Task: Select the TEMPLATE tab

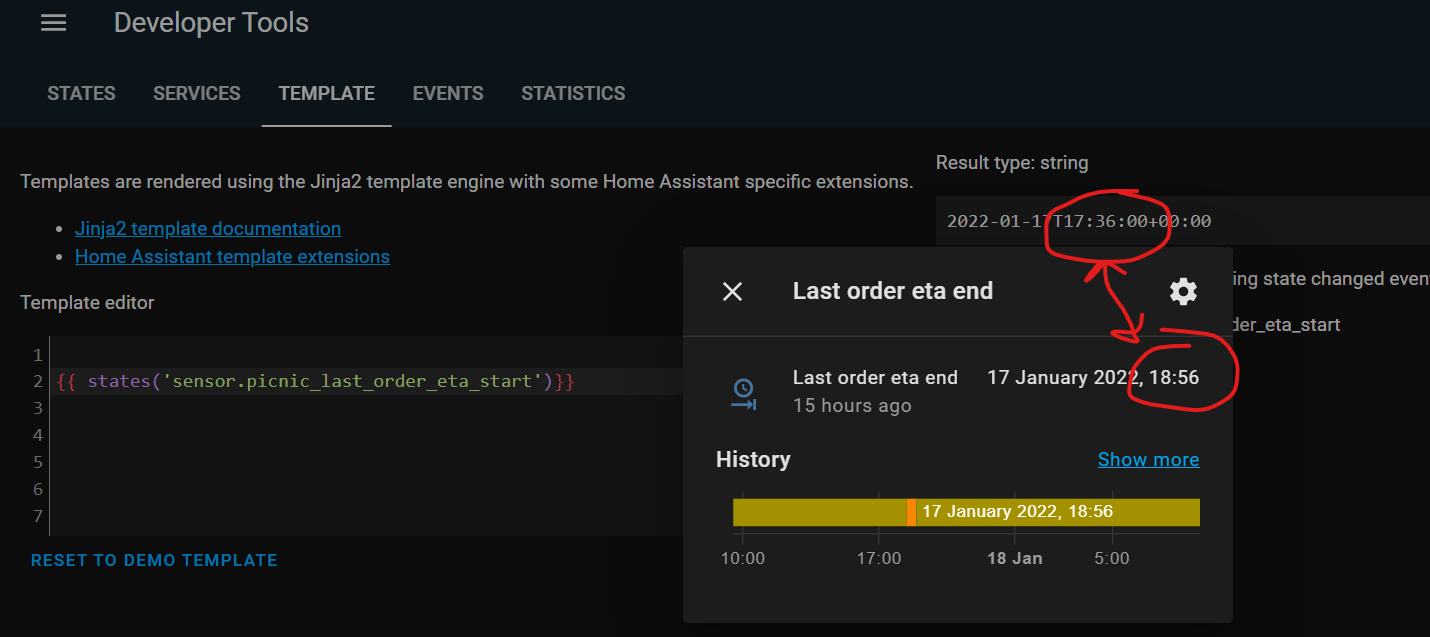Action: (326, 93)
